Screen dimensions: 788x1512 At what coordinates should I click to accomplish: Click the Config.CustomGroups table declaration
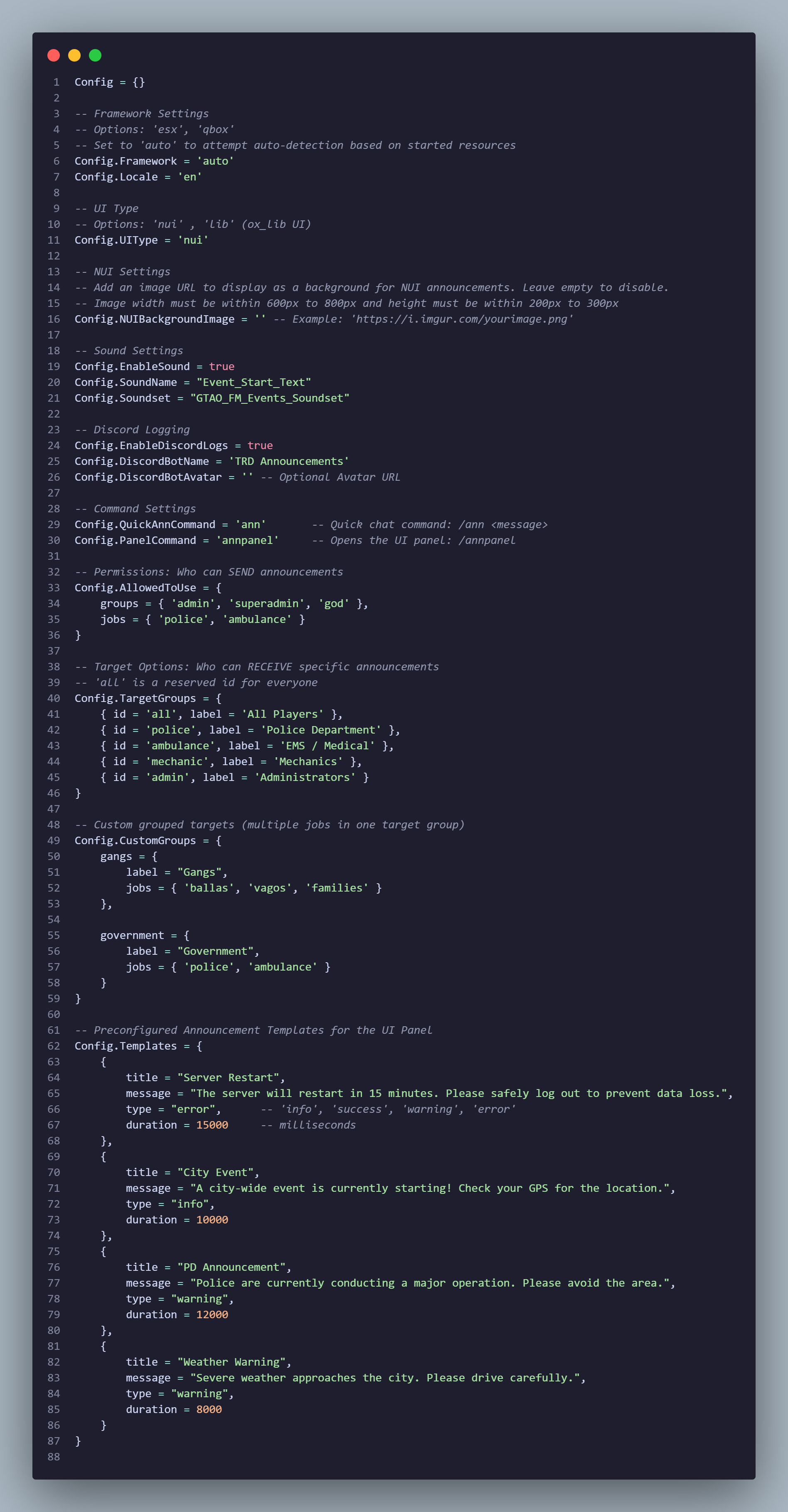tap(148, 840)
